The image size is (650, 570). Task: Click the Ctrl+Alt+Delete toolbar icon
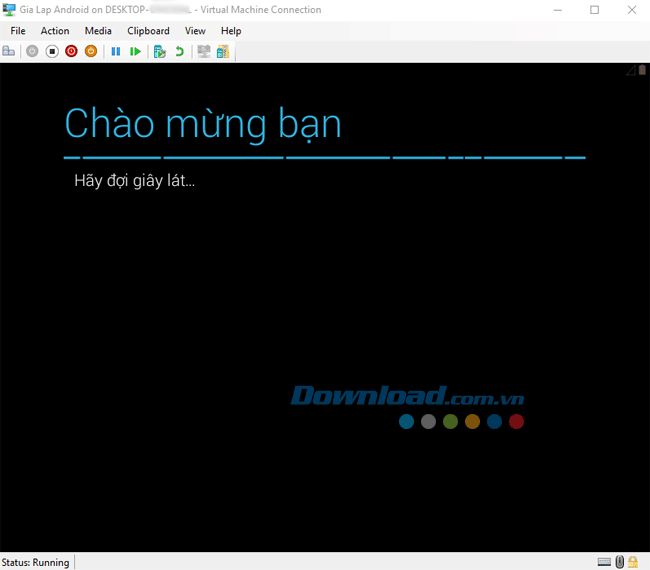tap(9, 51)
